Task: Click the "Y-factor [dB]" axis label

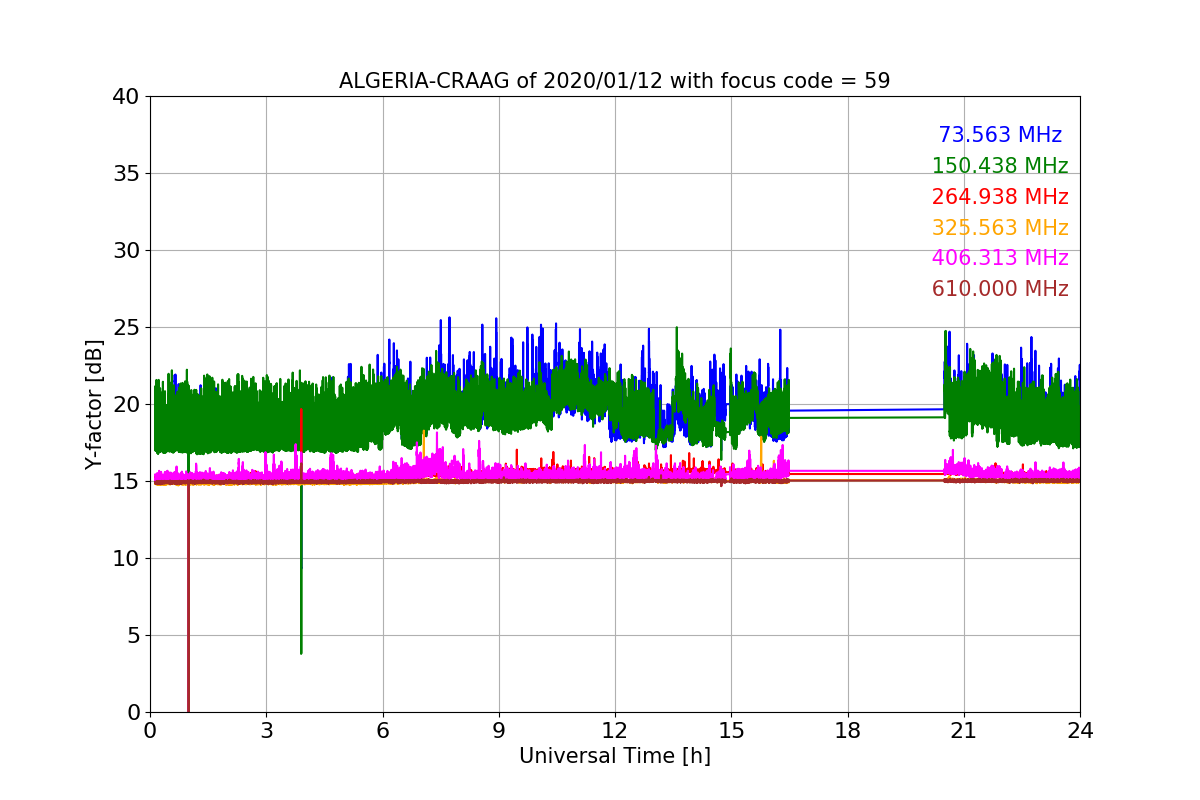Action: tap(95, 404)
